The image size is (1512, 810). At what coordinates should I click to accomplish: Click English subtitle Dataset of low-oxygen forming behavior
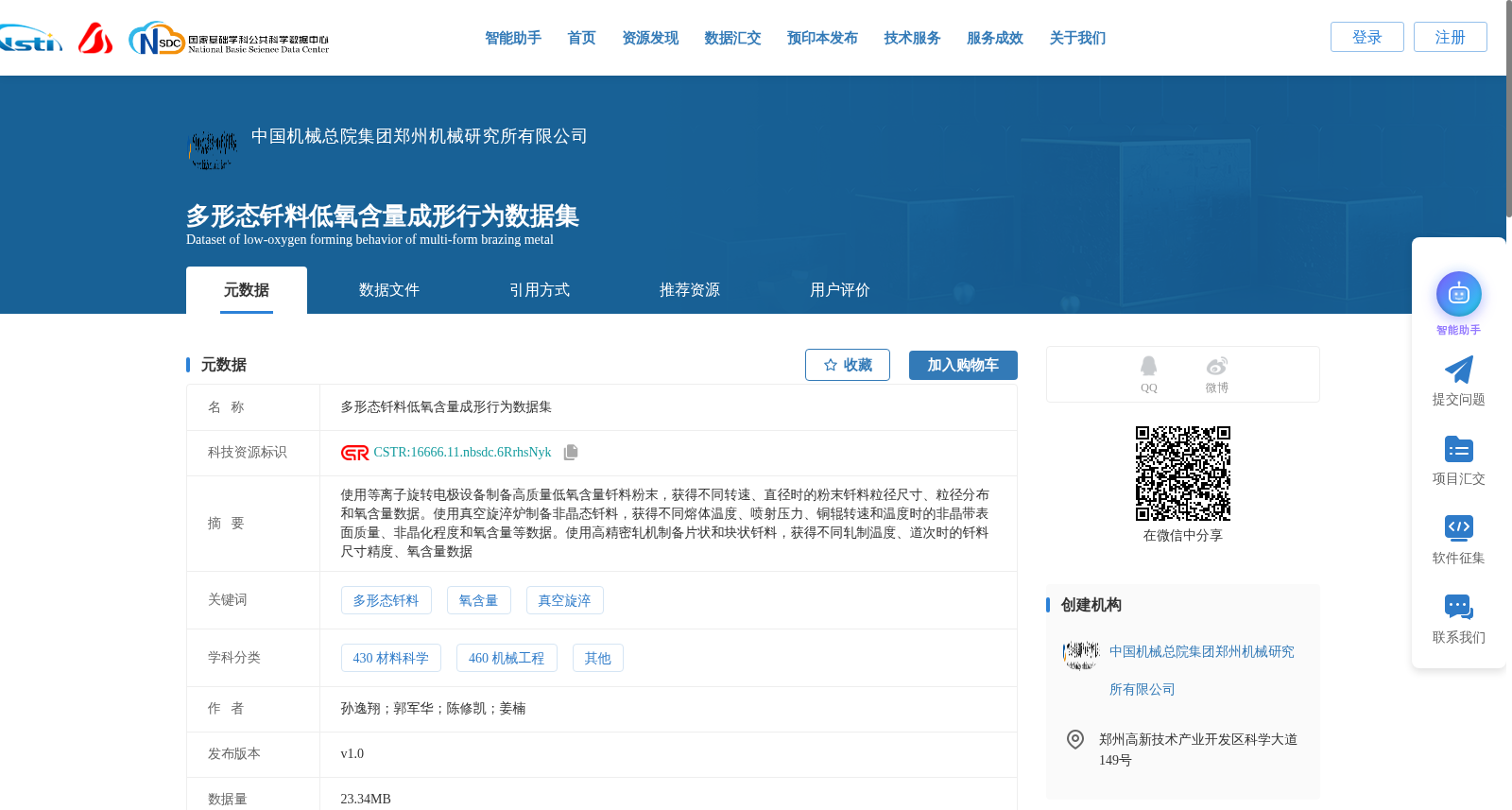coord(369,240)
